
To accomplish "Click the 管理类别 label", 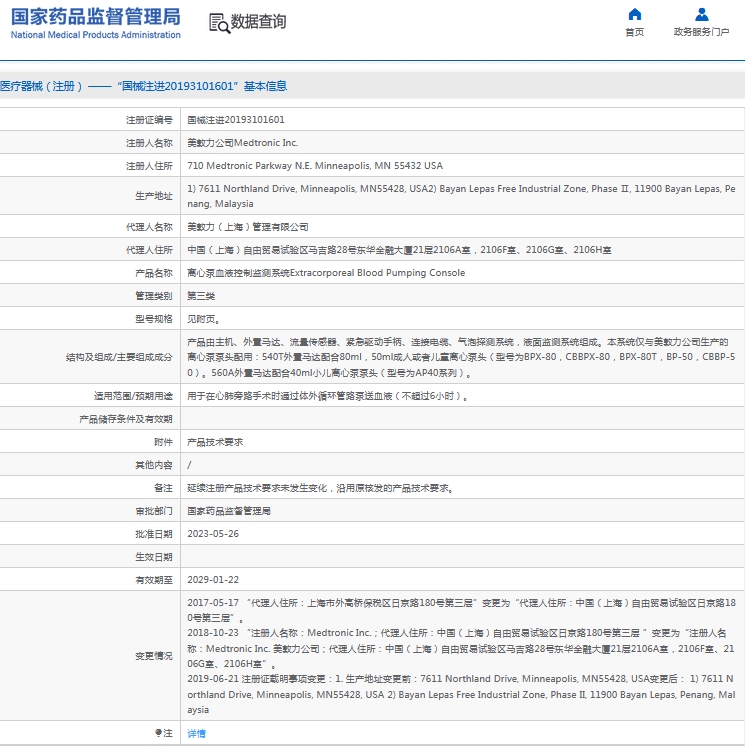I will click(x=153, y=296).
